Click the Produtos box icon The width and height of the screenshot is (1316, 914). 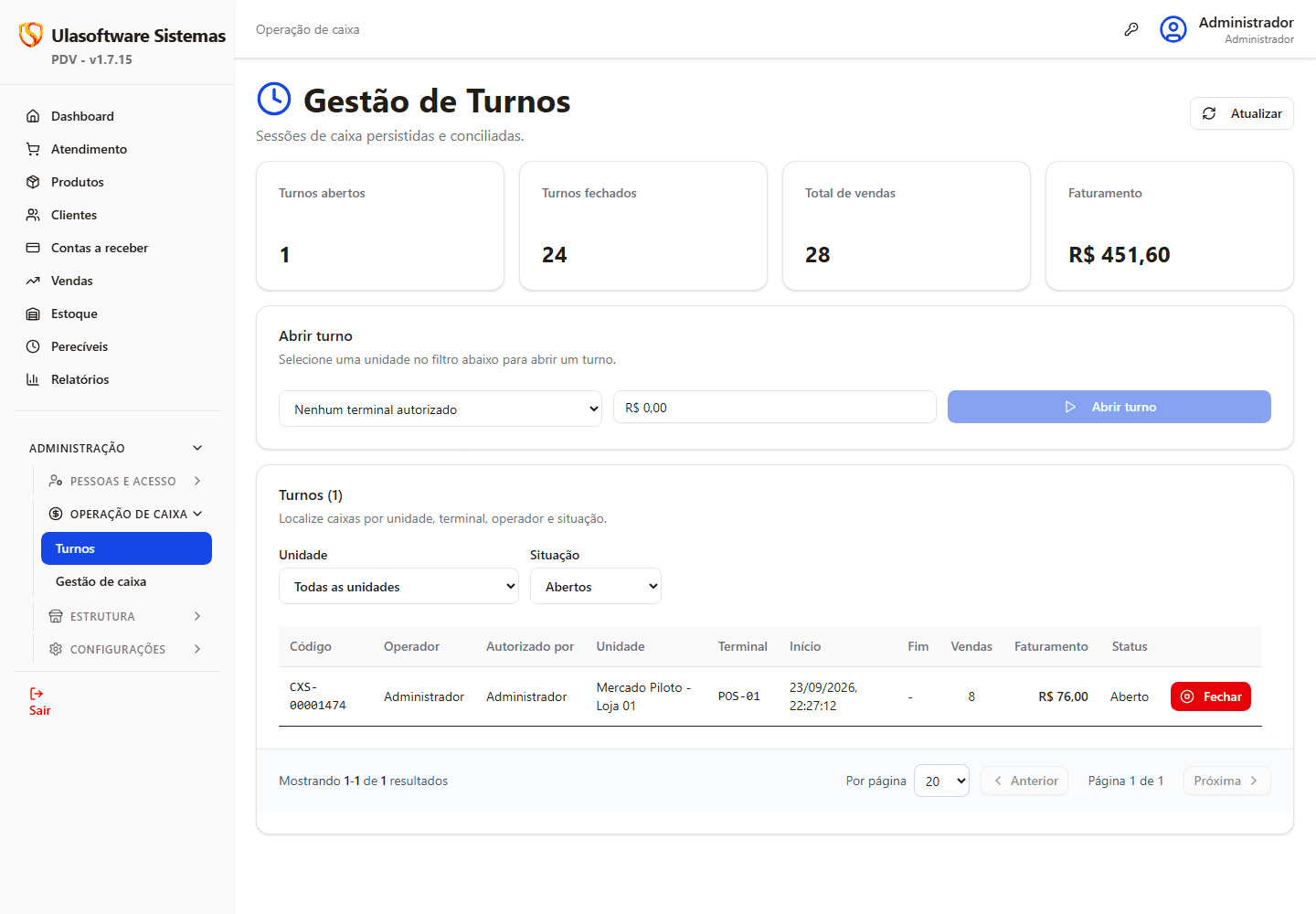tap(33, 182)
